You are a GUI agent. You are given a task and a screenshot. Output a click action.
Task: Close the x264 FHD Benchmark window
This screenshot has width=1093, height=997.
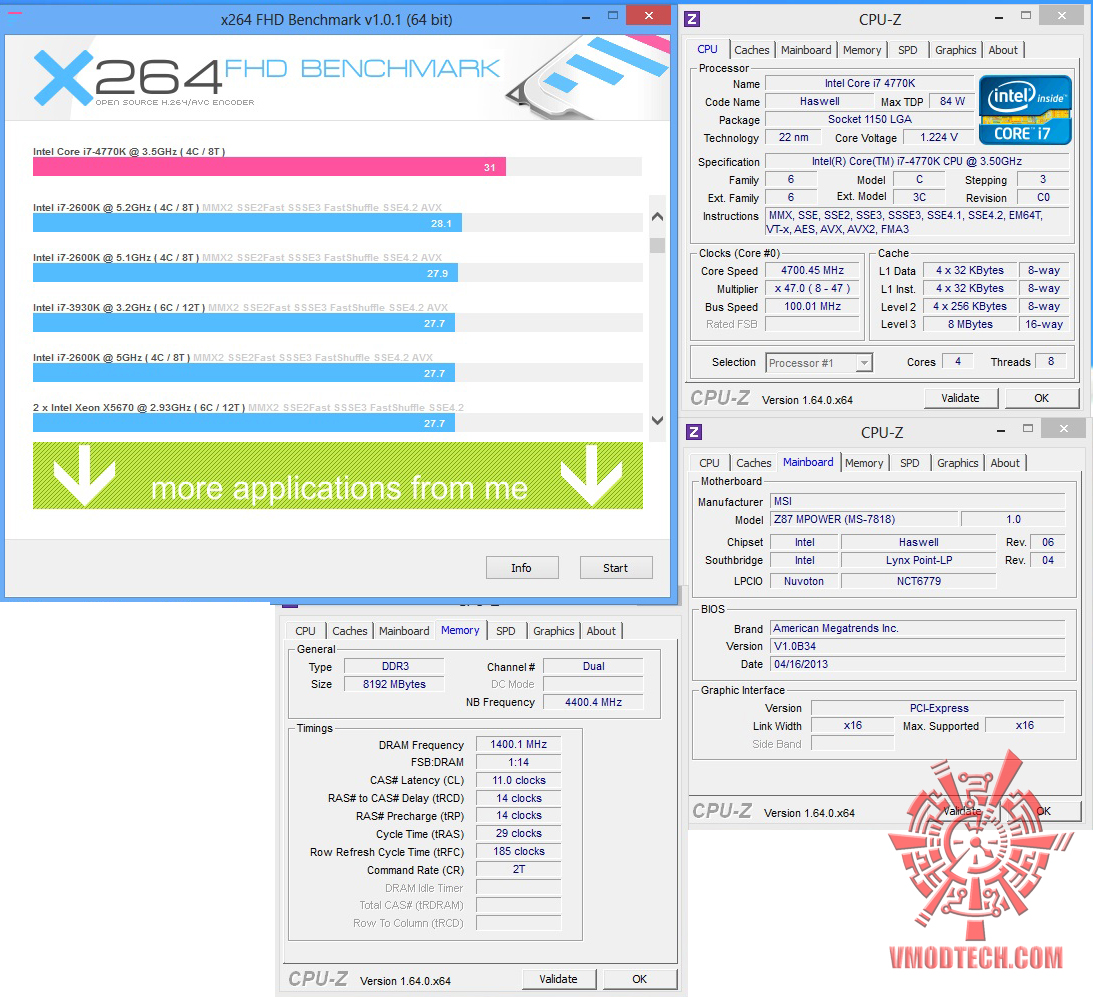(x=649, y=15)
